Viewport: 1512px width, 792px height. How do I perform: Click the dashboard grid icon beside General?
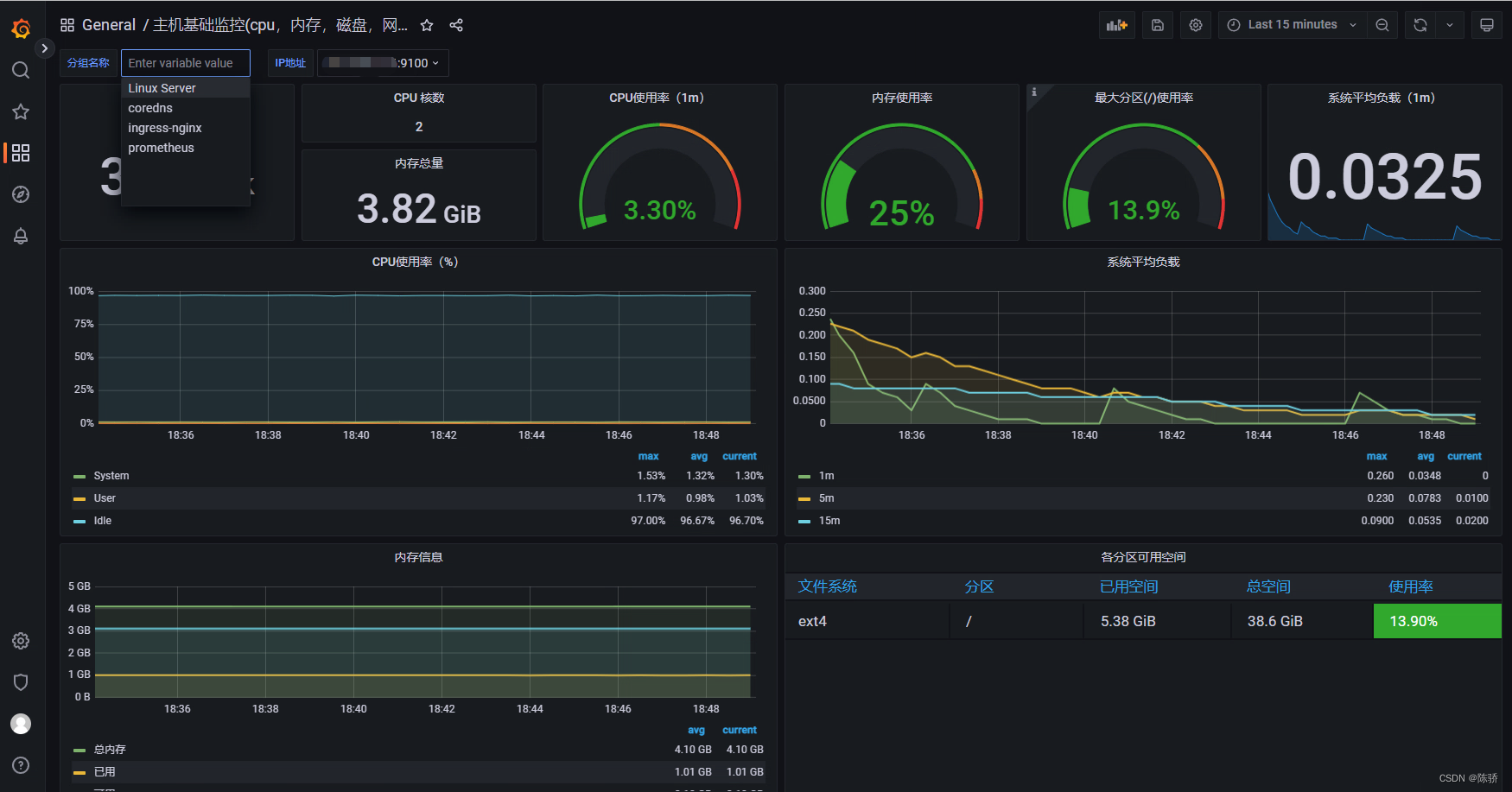pyautogui.click(x=67, y=25)
